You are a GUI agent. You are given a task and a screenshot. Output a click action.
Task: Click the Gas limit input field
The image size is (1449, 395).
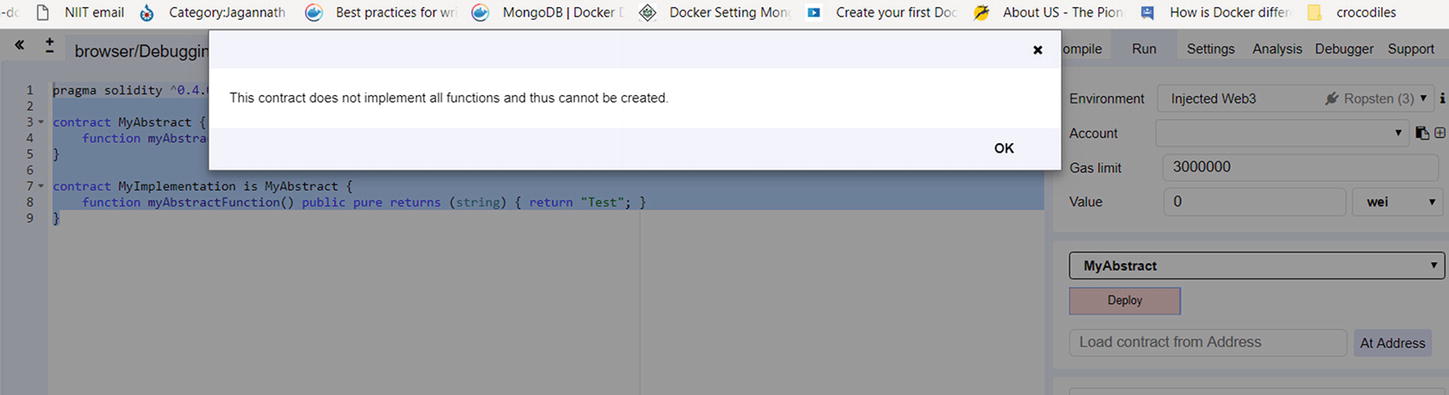click(1301, 168)
